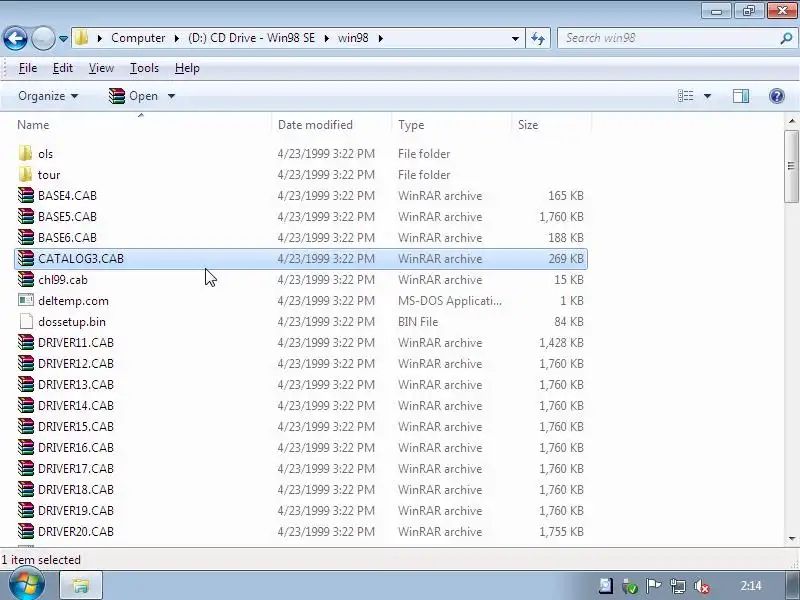Open the Edit menu
This screenshot has width=800, height=600.
(63, 68)
